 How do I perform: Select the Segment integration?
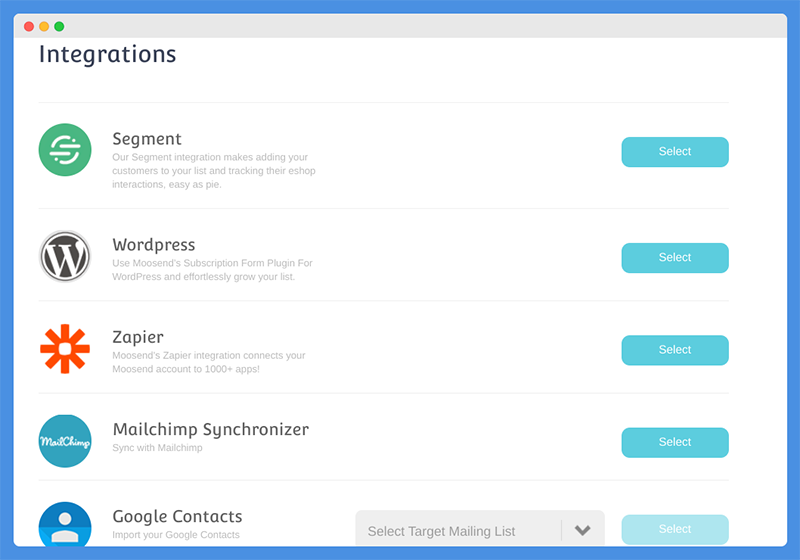[x=674, y=152]
